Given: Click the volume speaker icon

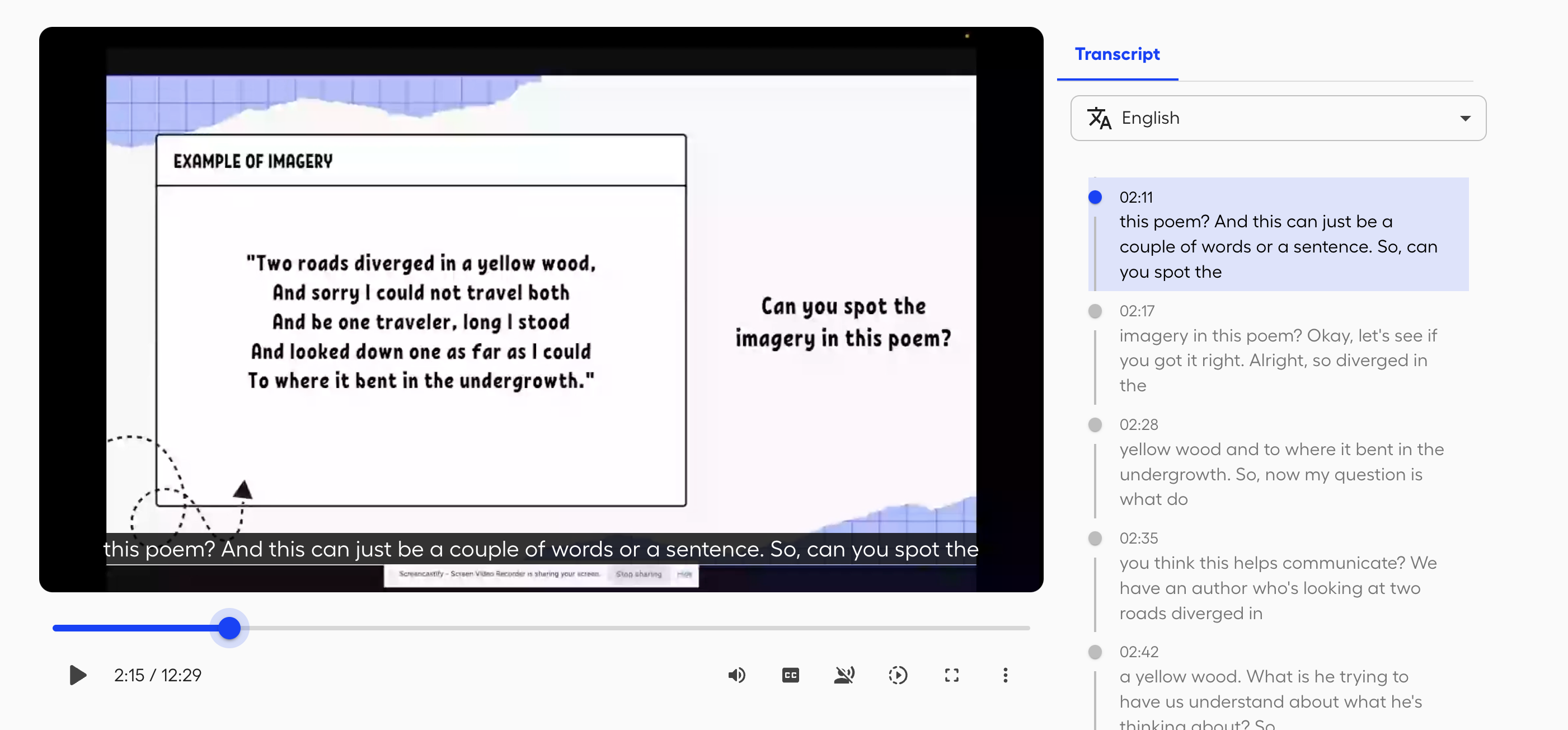Looking at the screenshot, I should click(736, 675).
